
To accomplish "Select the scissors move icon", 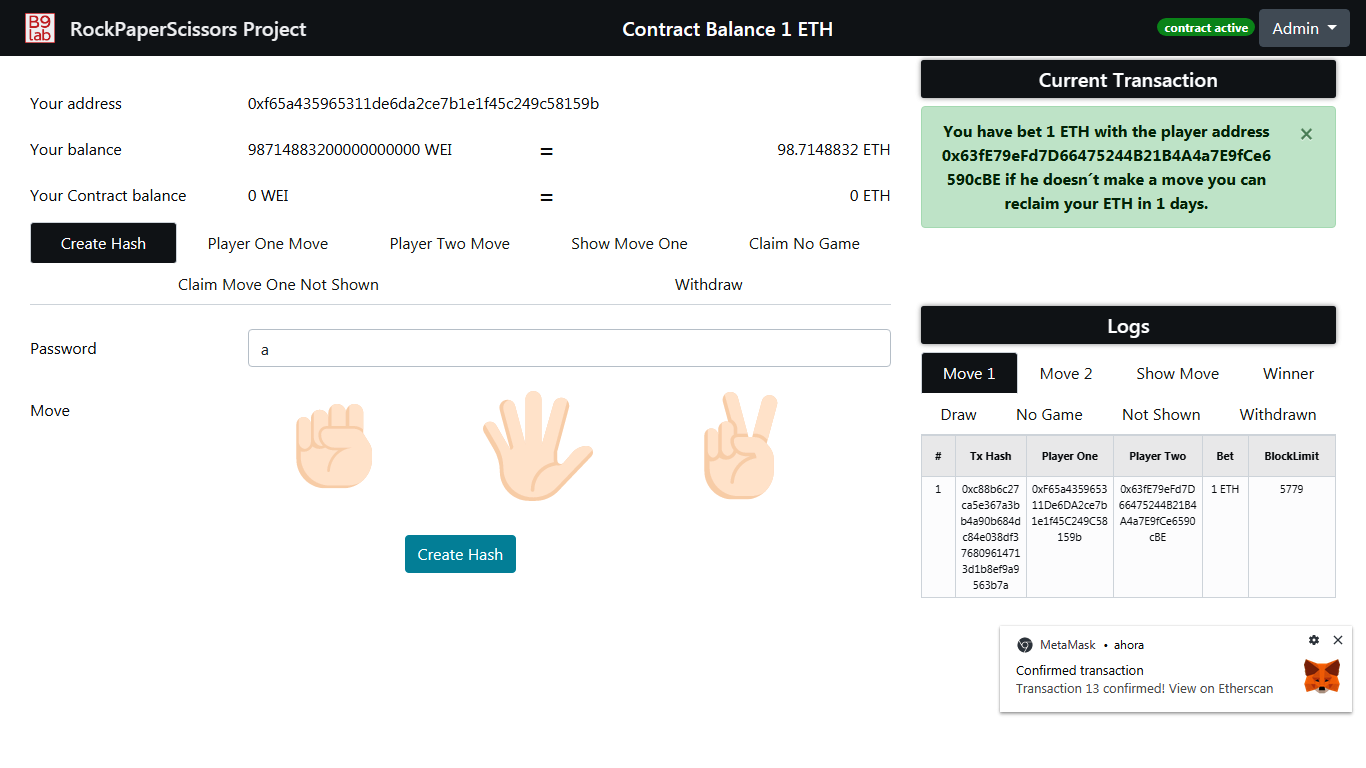I will tap(739, 445).
